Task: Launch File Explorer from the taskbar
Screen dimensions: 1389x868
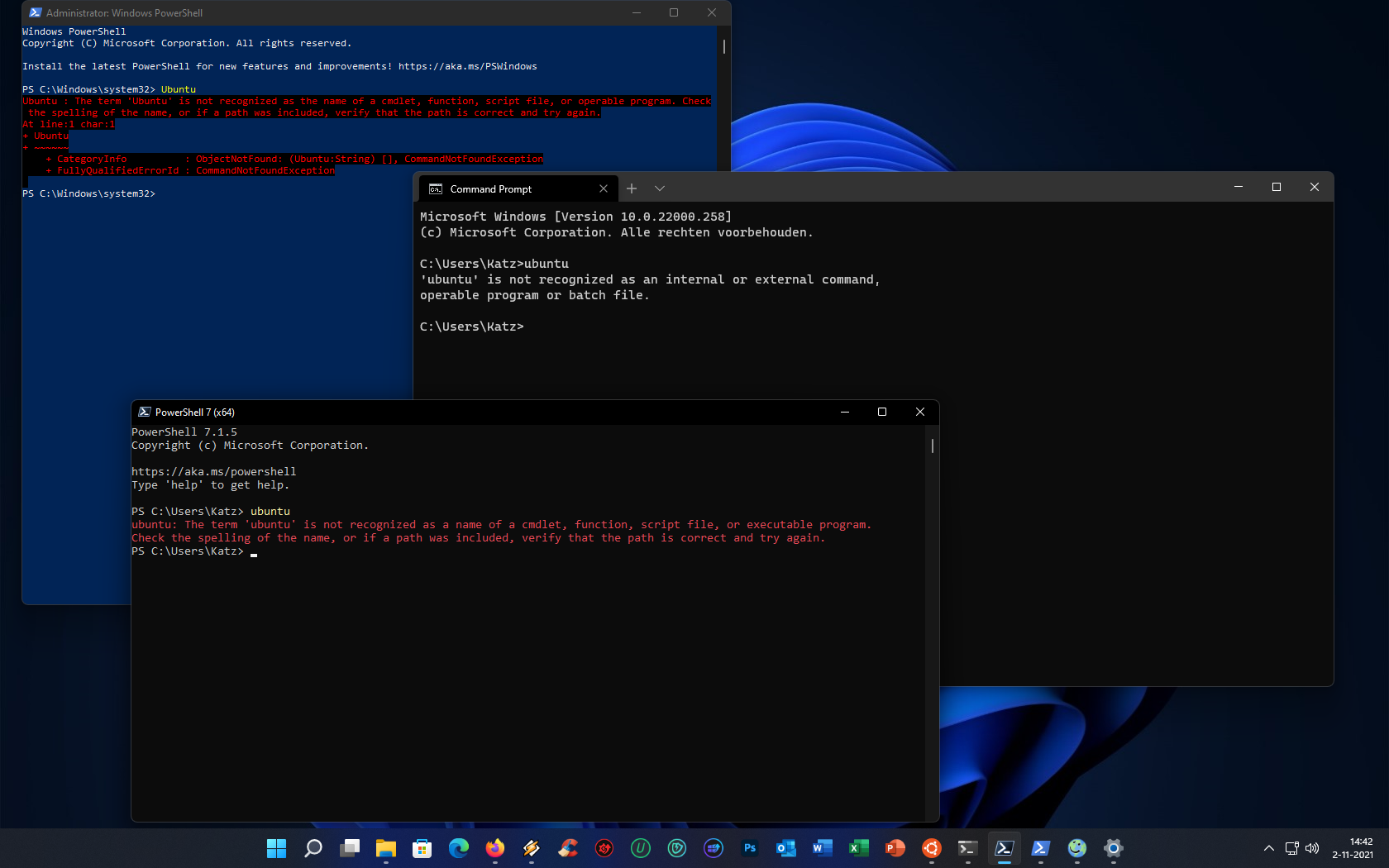Action: click(x=386, y=848)
